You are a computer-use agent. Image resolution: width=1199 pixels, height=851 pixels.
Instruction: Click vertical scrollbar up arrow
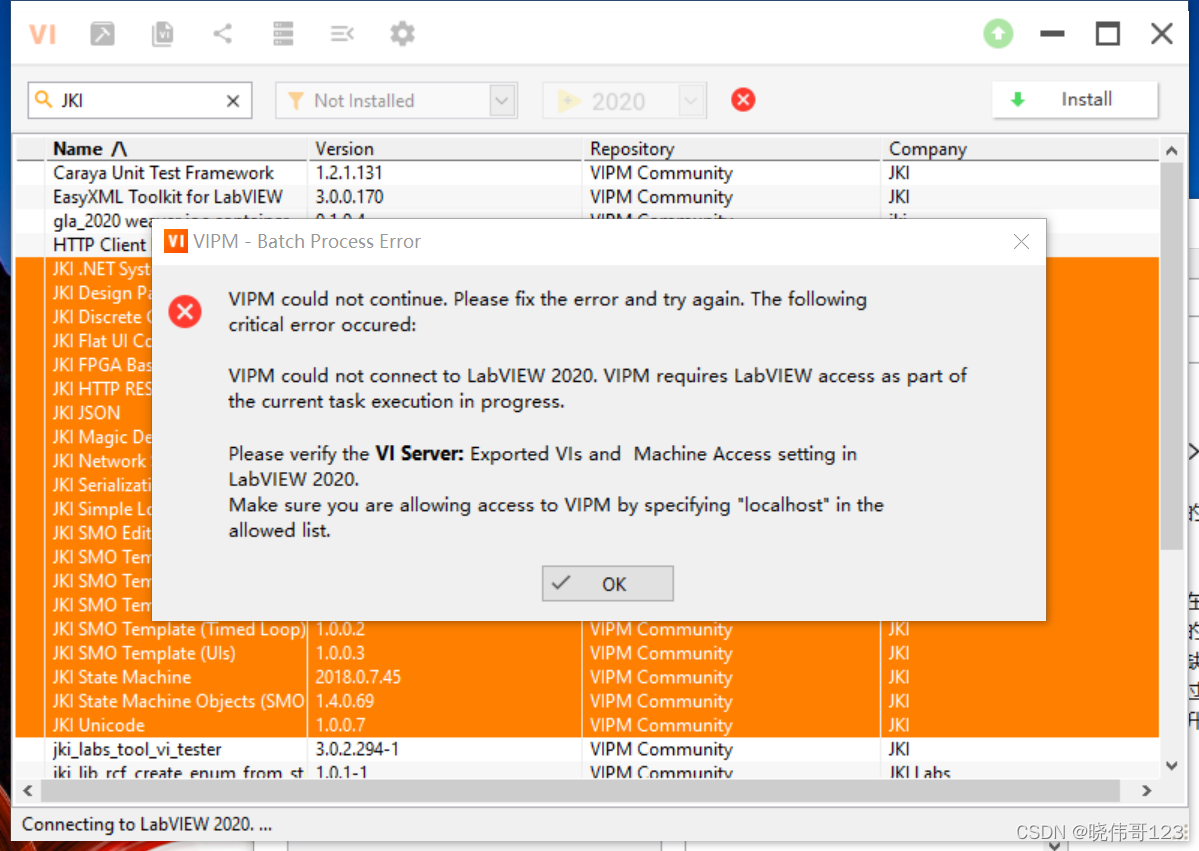1171,151
